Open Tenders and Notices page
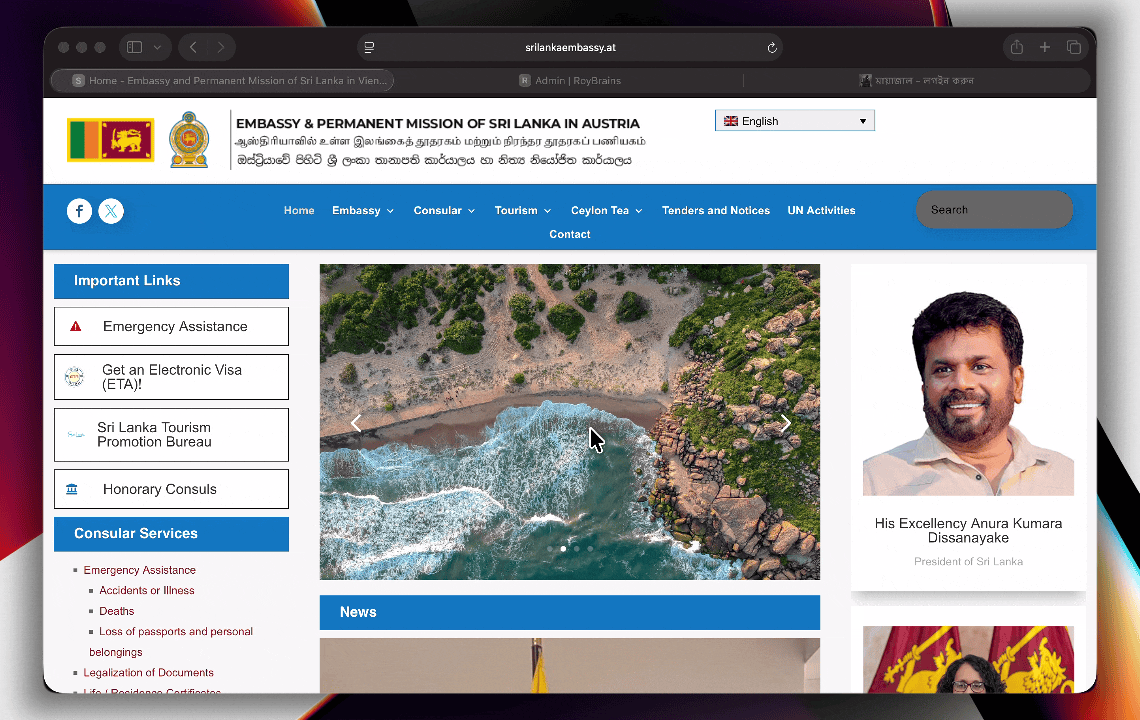The width and height of the screenshot is (1140, 720). [715, 210]
